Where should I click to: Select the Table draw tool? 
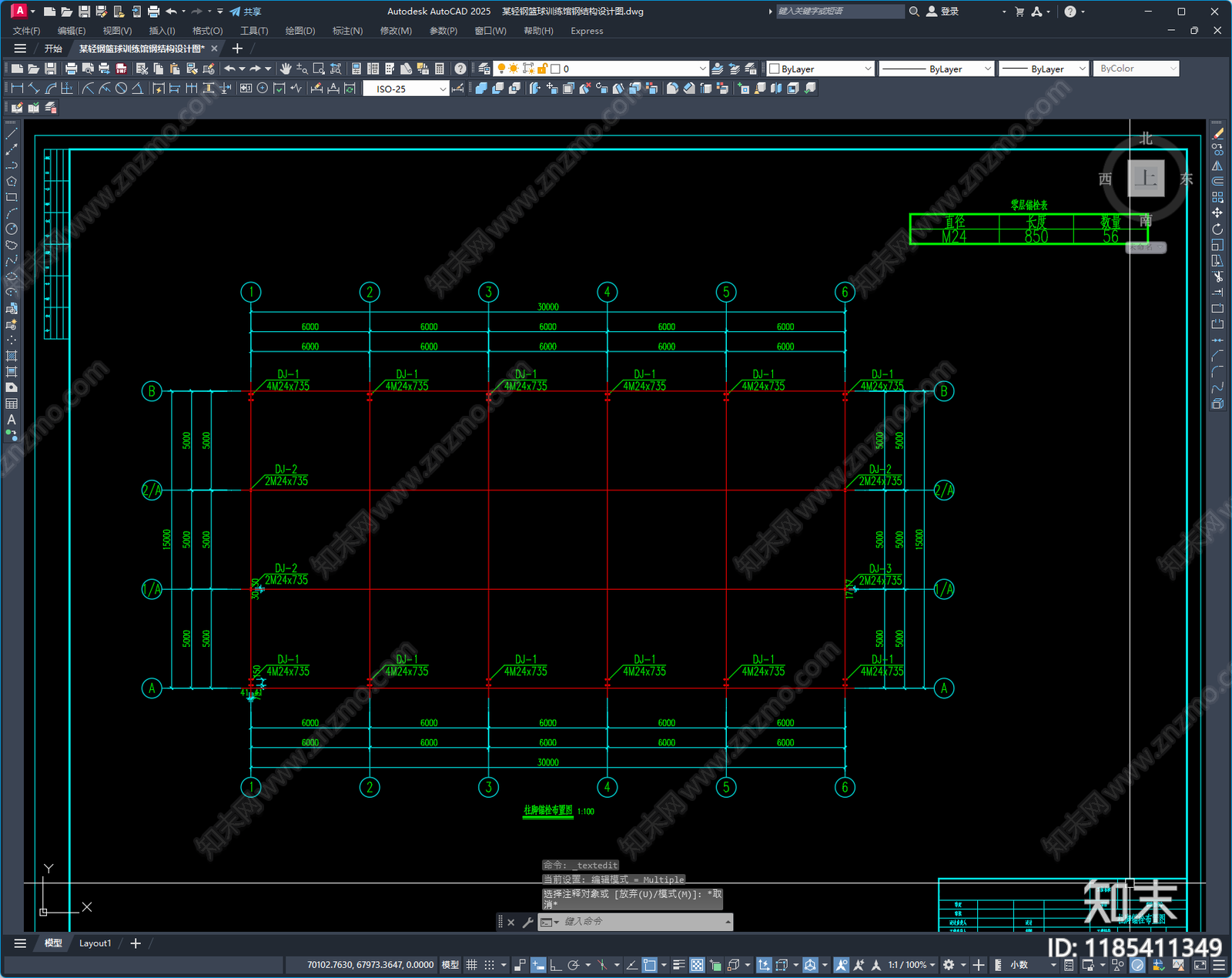(12, 404)
